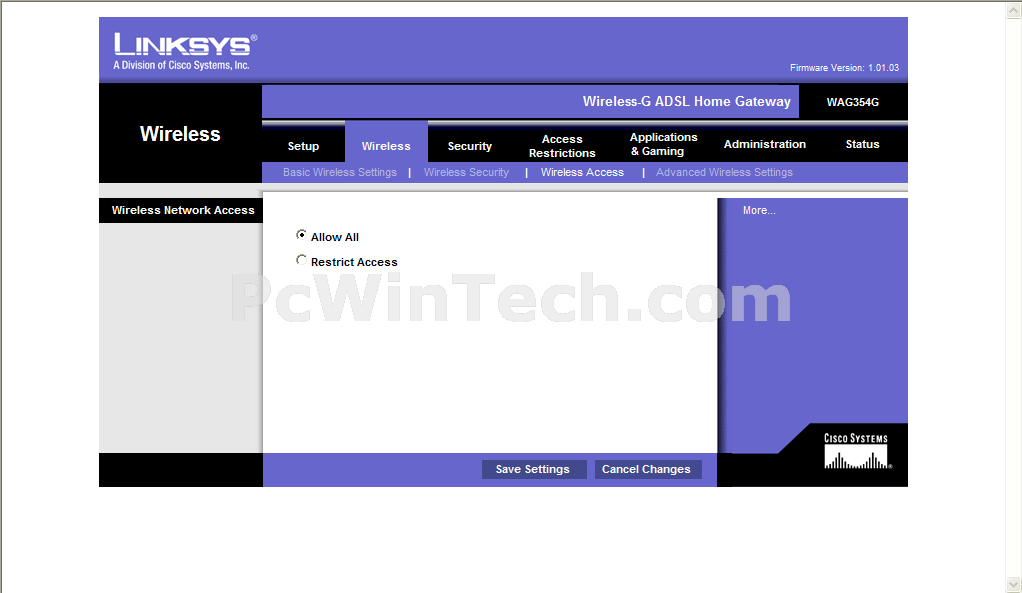Go to the Security tab
Screen dimensions: 1022x593
point(469,146)
